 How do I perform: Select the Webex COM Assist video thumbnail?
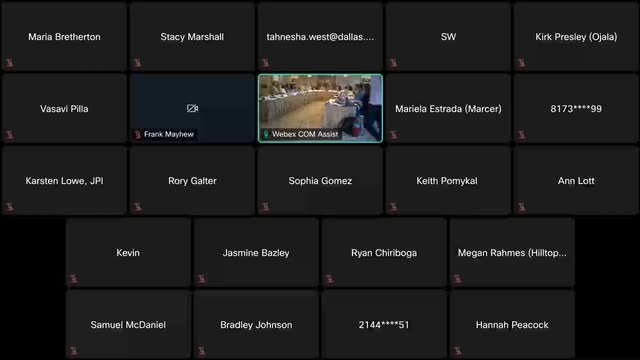(x=320, y=108)
